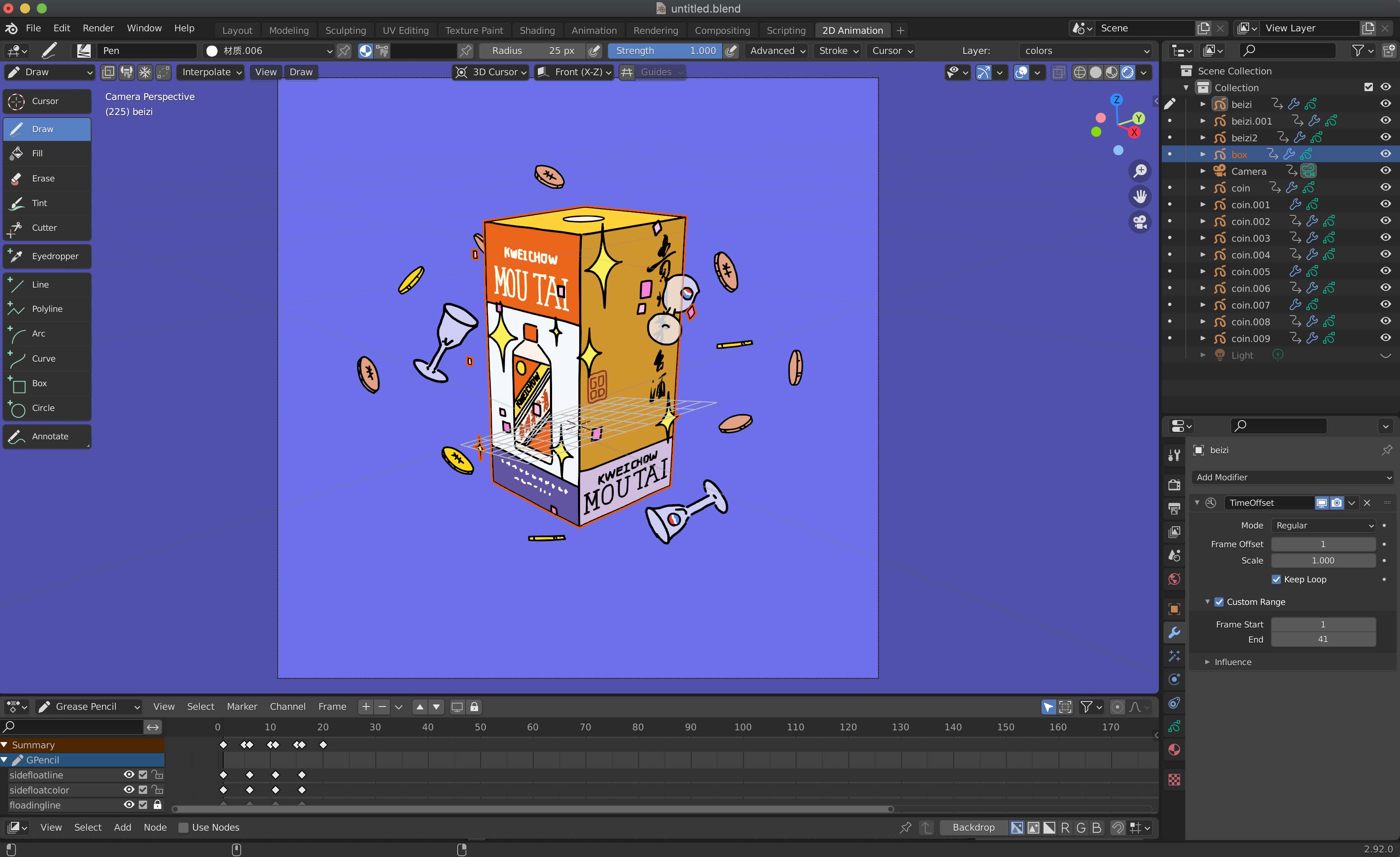
Task: Open the Material properties tab icon
Action: [x=1174, y=750]
